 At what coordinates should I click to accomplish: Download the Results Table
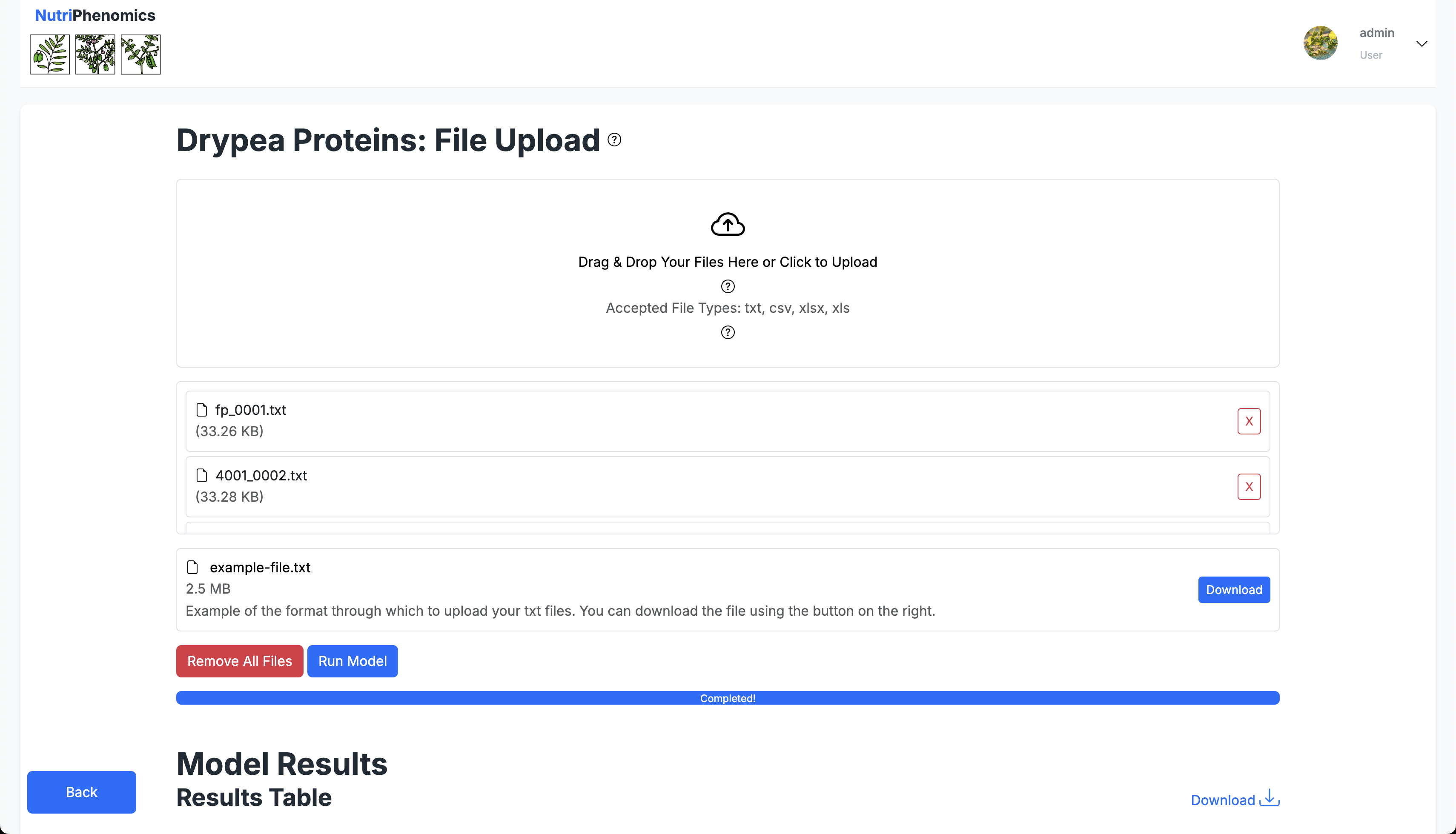click(x=1235, y=800)
